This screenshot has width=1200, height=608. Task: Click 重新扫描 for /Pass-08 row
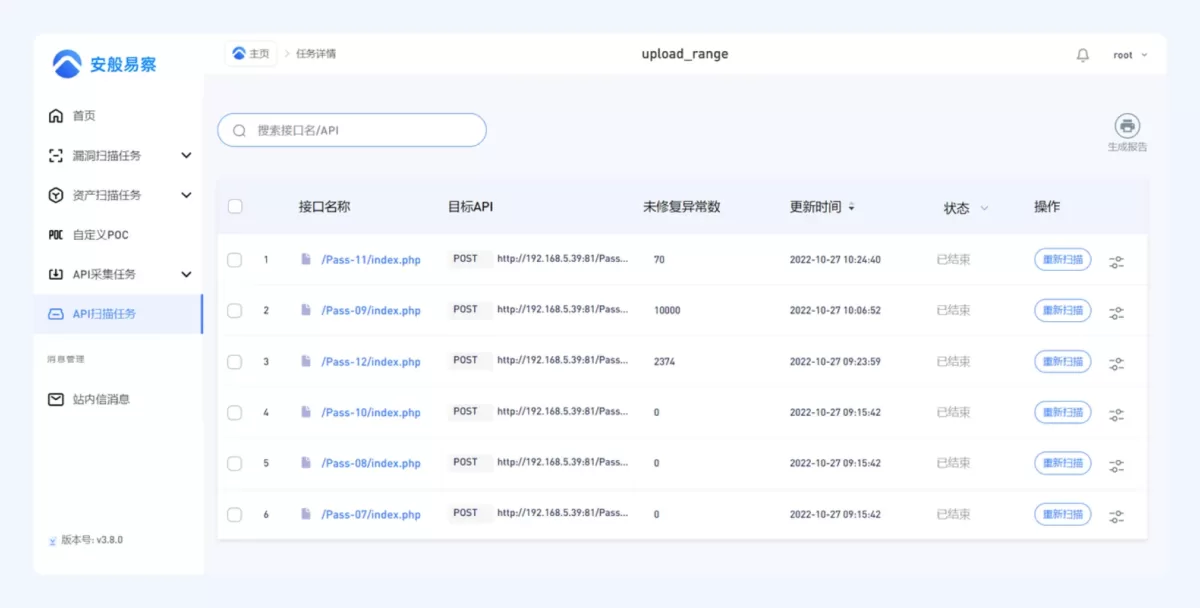coord(1062,463)
